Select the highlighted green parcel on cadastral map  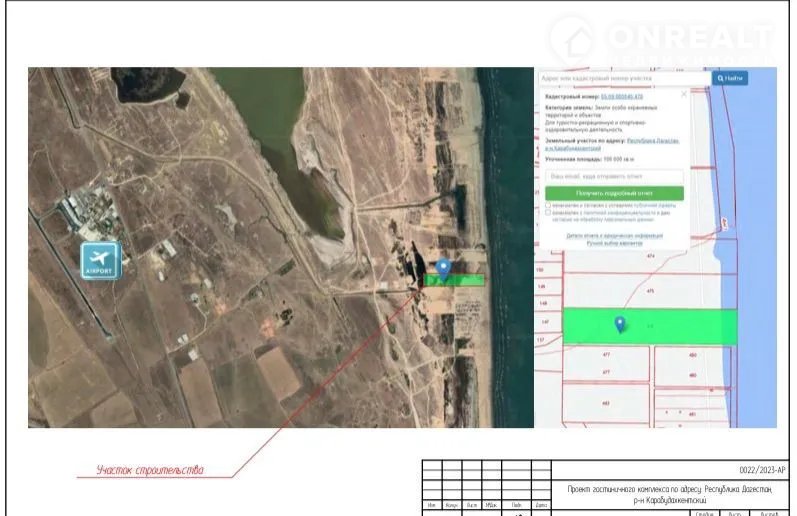point(680,327)
